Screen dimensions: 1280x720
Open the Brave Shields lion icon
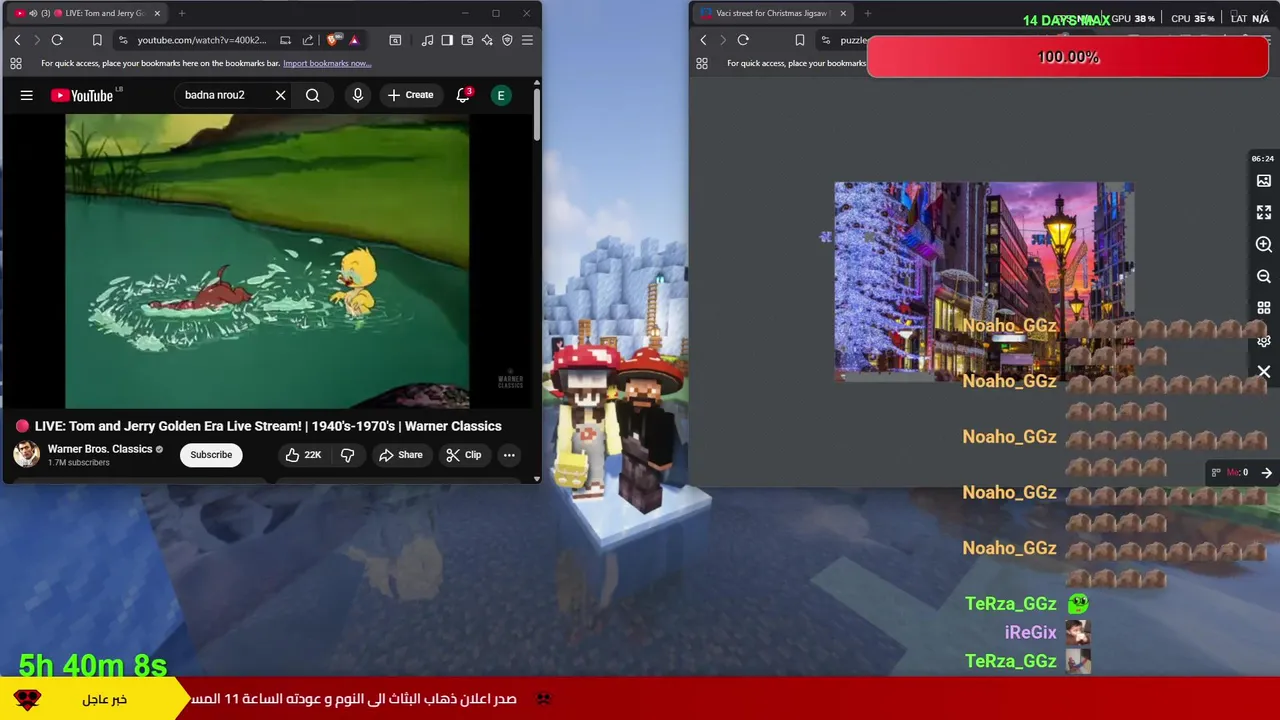pyautogui.click(x=333, y=40)
